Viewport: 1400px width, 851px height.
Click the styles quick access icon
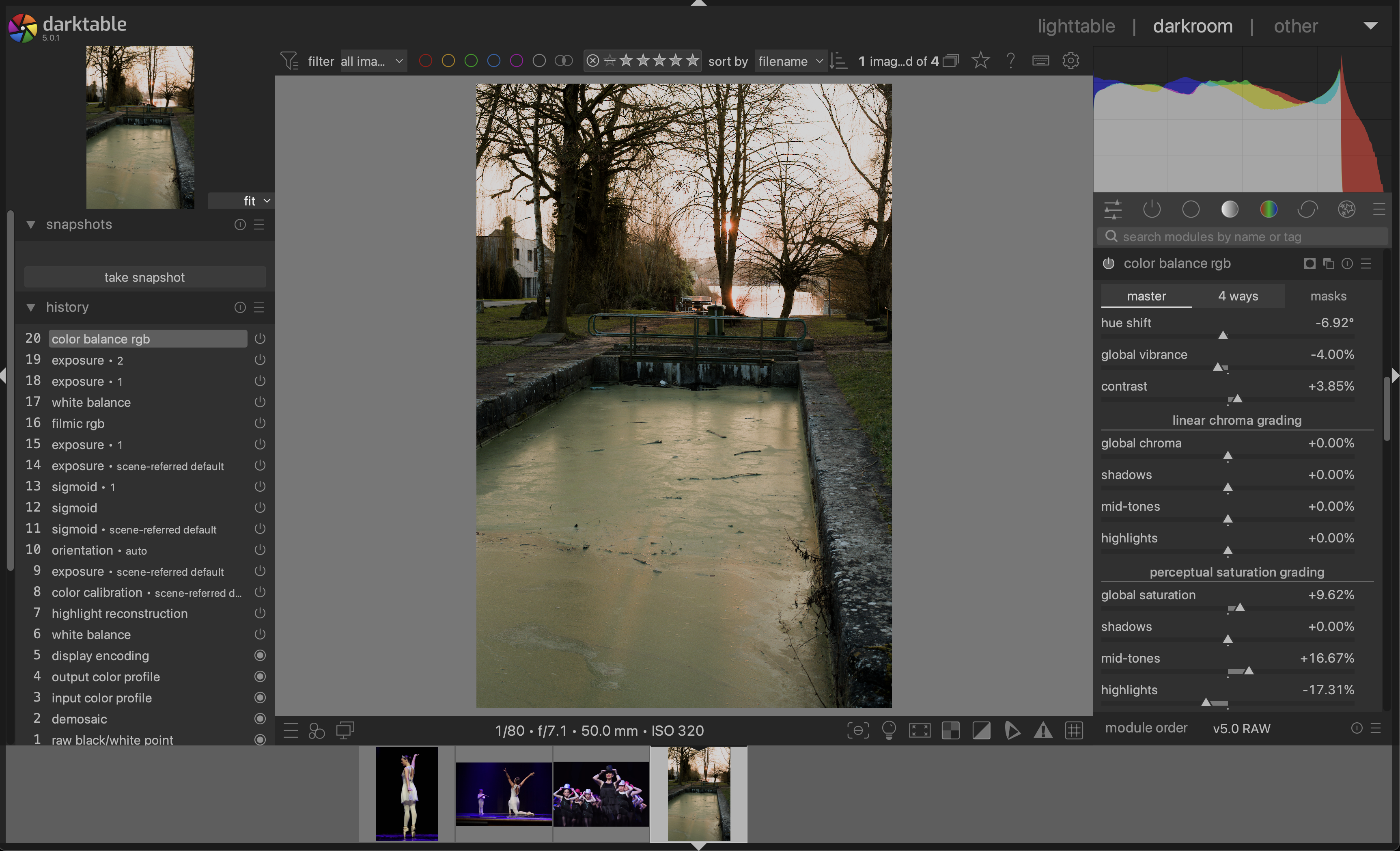[317, 730]
